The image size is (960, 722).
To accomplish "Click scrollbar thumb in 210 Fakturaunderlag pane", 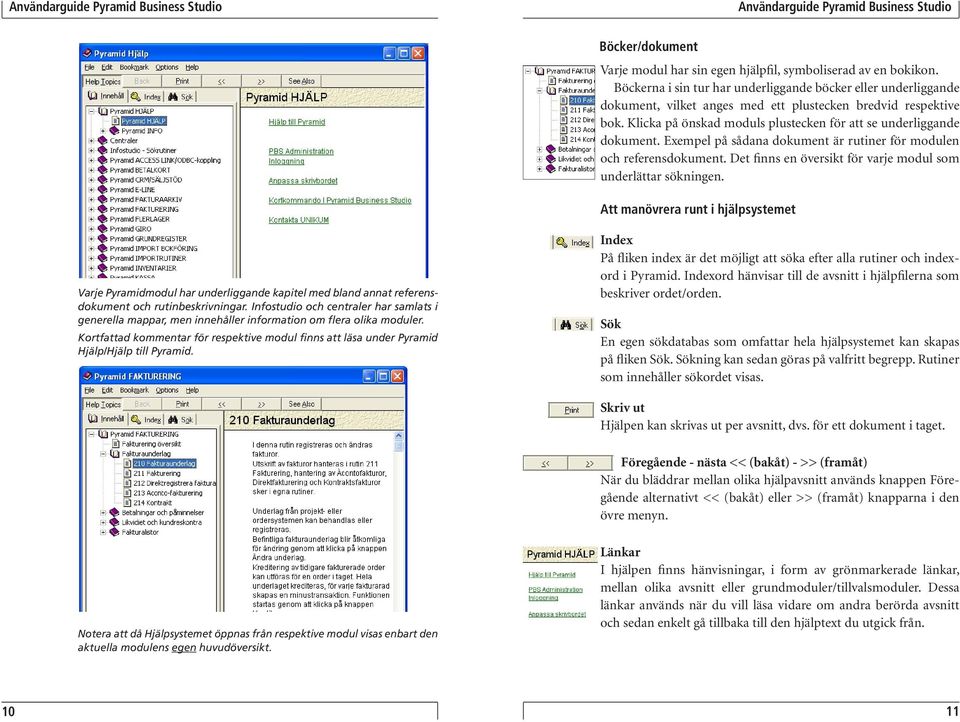I will click(399, 446).
